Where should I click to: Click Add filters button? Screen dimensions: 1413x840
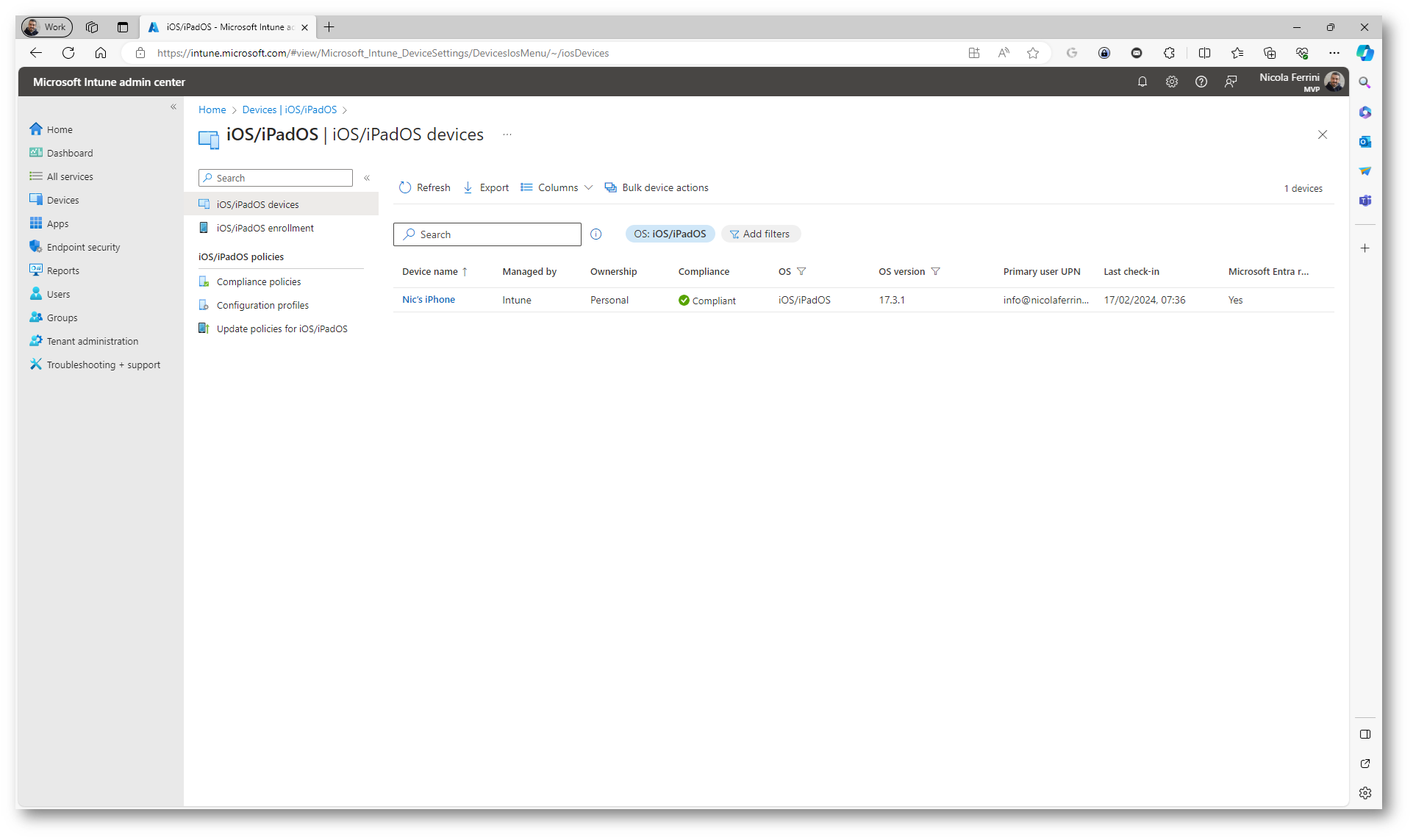760,234
